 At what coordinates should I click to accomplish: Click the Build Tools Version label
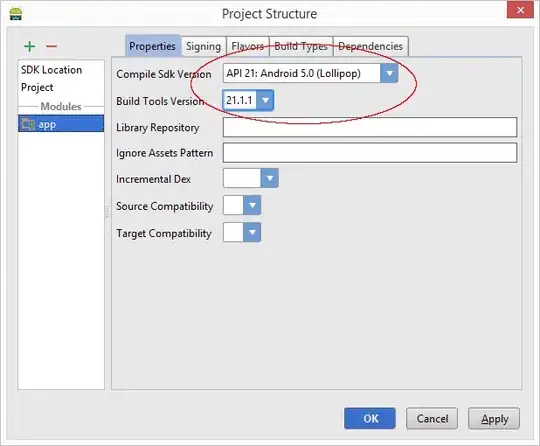(160, 101)
